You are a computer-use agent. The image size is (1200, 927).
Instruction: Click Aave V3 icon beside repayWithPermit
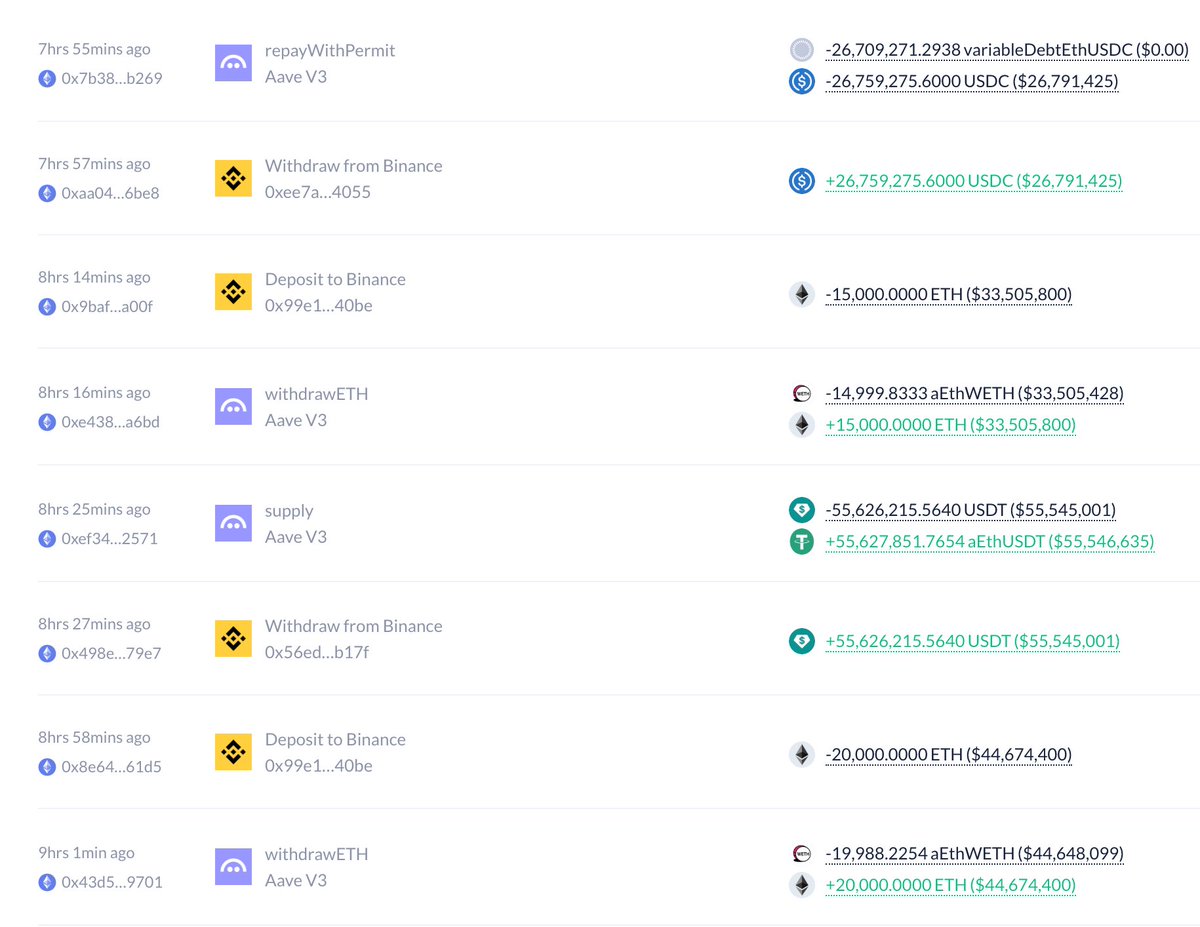point(233,63)
